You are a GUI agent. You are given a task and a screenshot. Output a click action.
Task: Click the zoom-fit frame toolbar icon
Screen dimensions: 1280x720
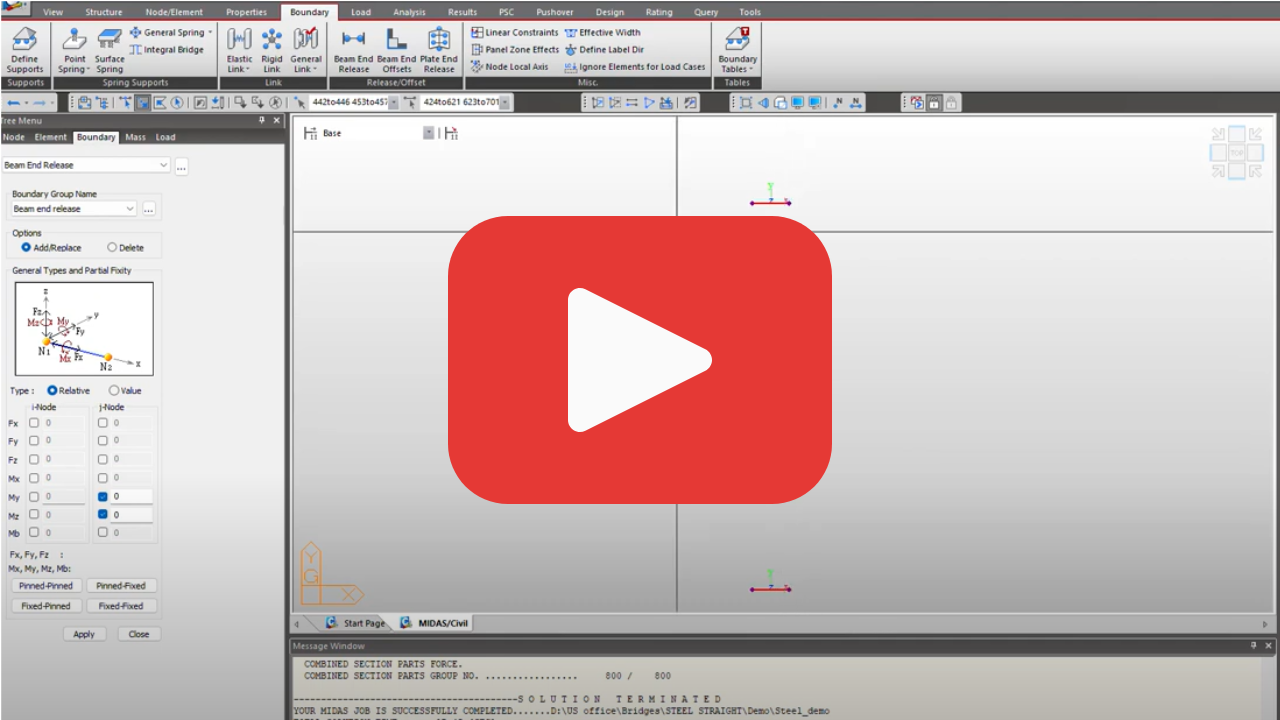(x=746, y=103)
